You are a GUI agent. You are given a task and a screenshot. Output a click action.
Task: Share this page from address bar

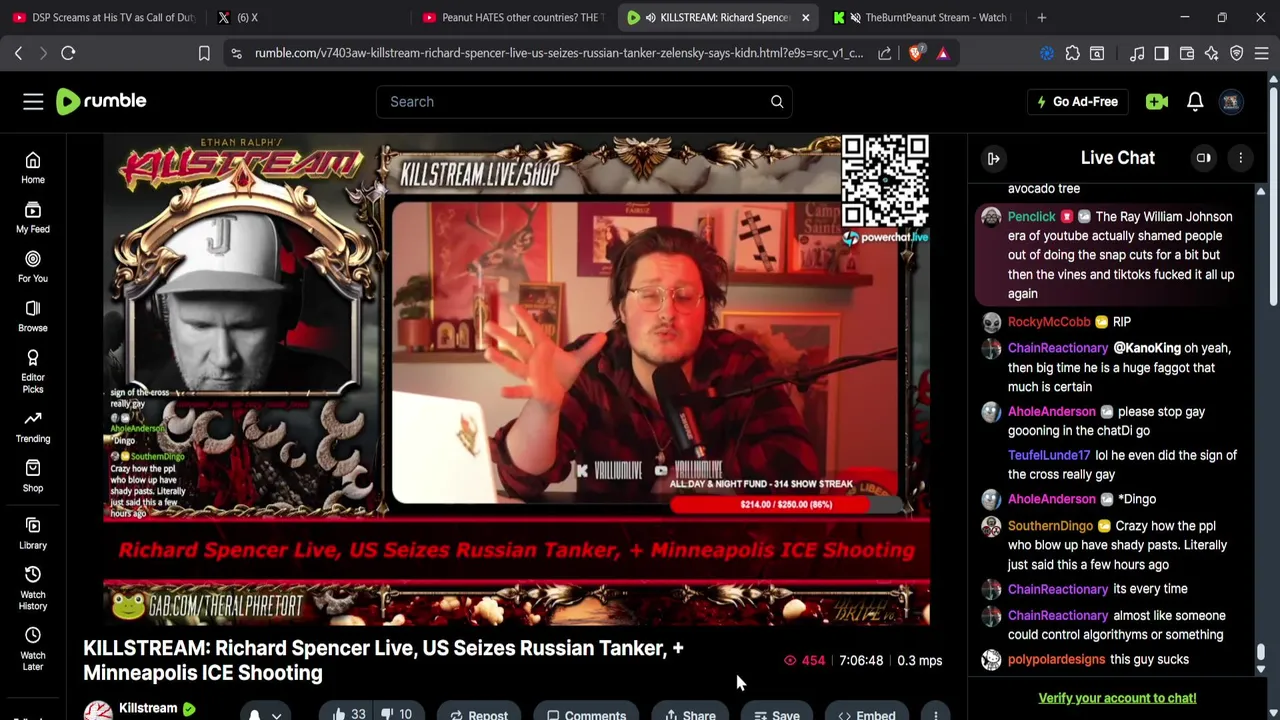885,53
